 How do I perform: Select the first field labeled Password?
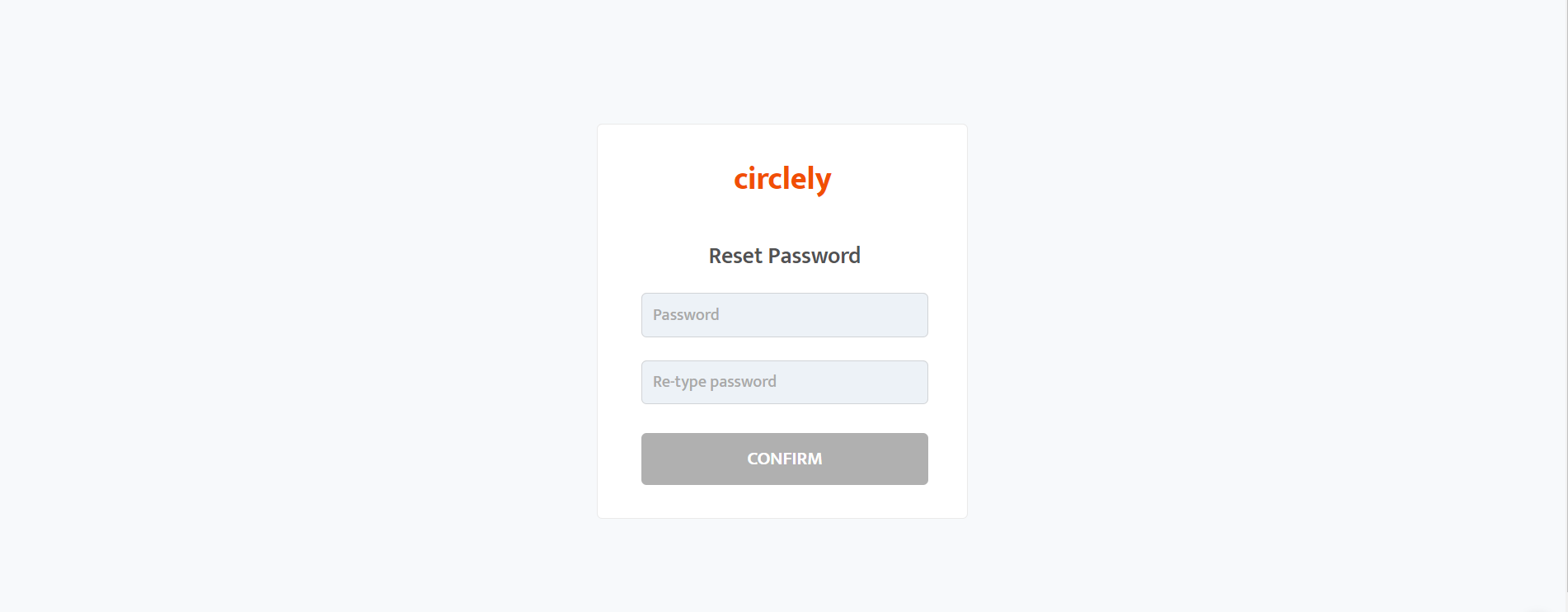(784, 315)
